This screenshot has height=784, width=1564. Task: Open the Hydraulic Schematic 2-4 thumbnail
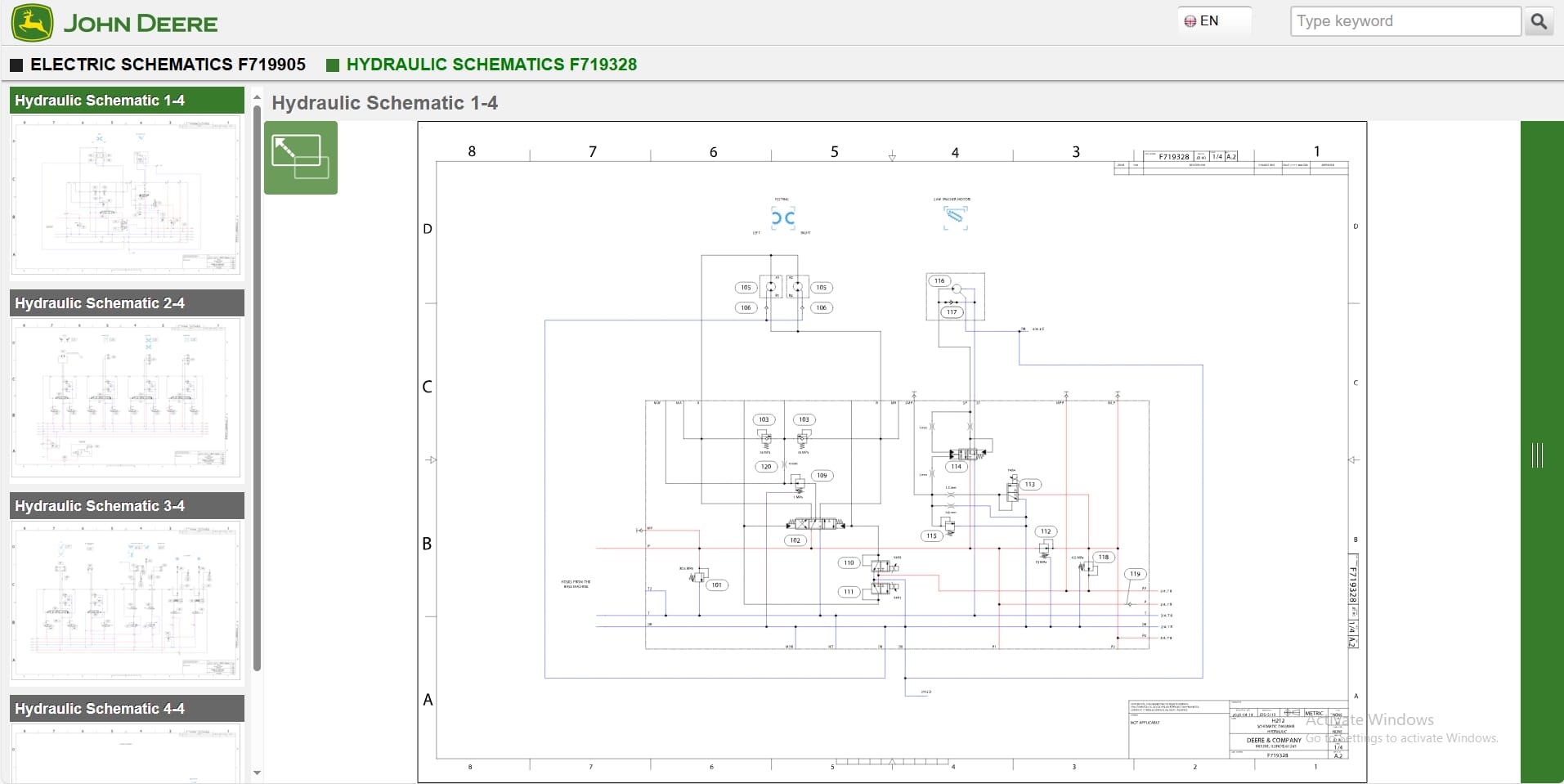point(124,398)
